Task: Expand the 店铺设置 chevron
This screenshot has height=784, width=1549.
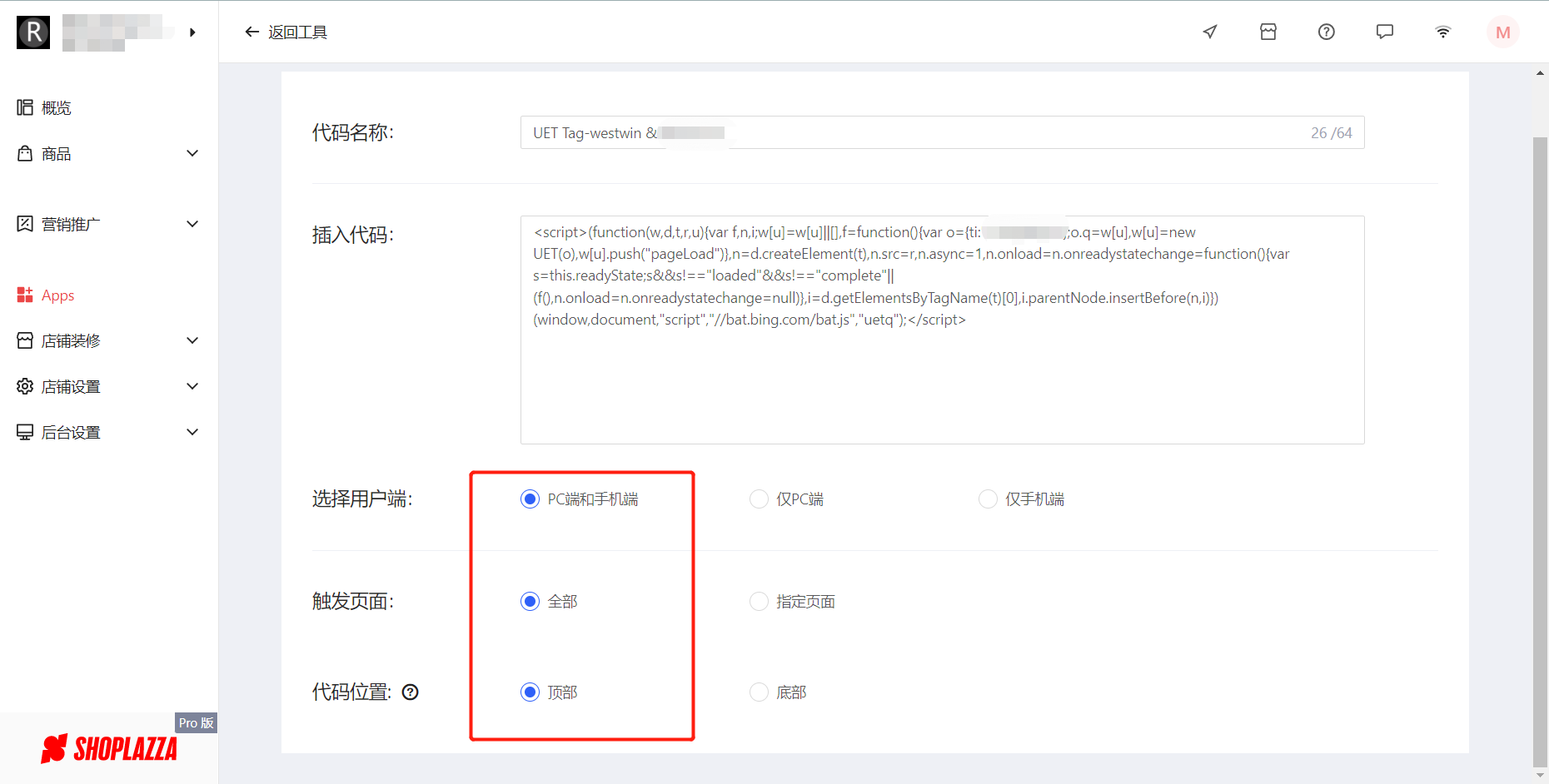Action: click(x=192, y=386)
